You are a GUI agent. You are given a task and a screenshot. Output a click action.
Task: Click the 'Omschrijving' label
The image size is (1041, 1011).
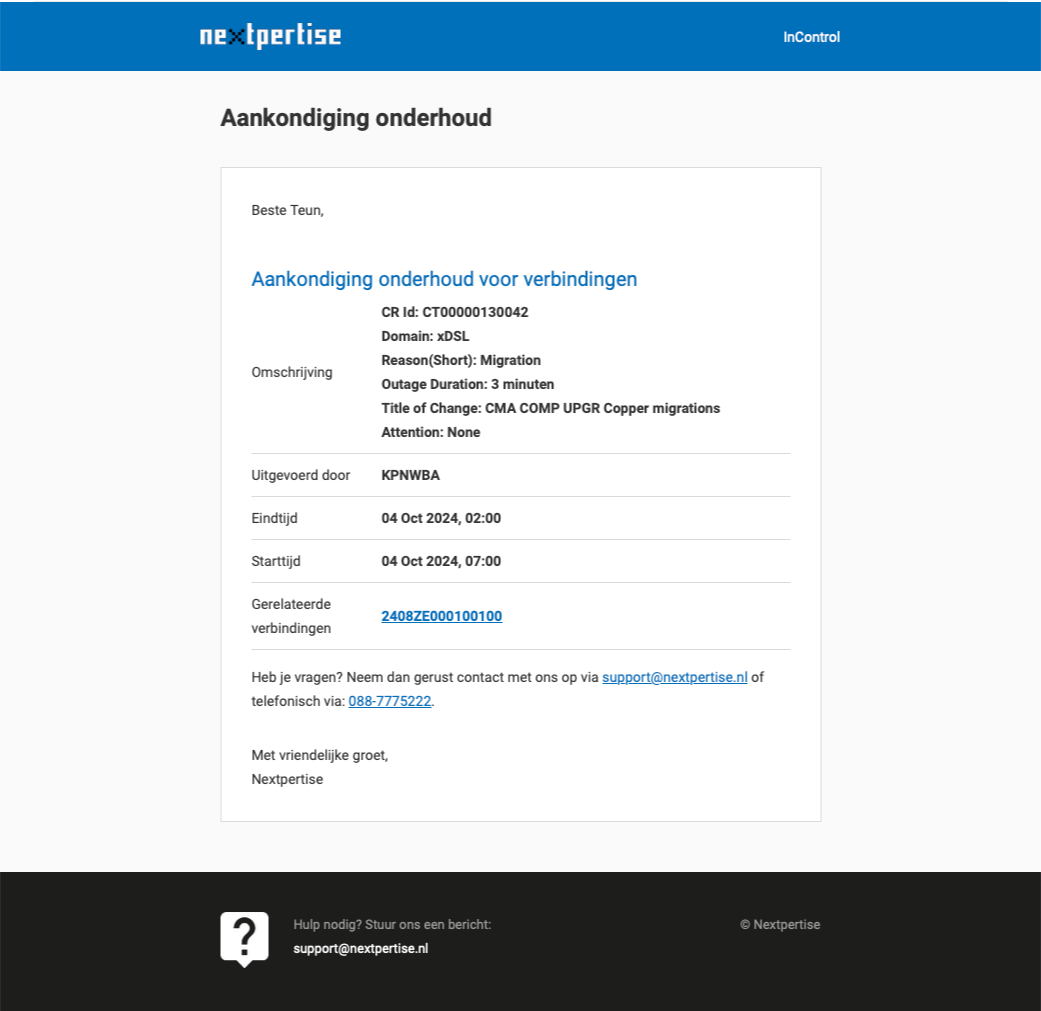[291, 372]
